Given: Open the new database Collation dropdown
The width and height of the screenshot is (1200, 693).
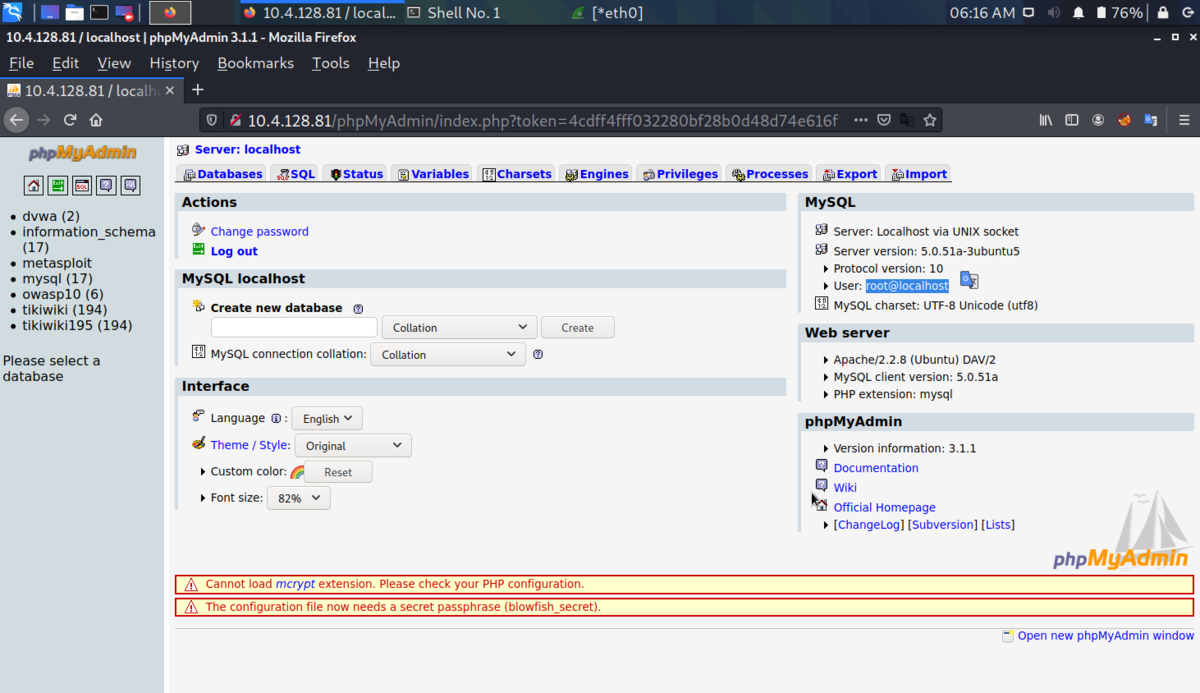Looking at the screenshot, I should click(459, 327).
